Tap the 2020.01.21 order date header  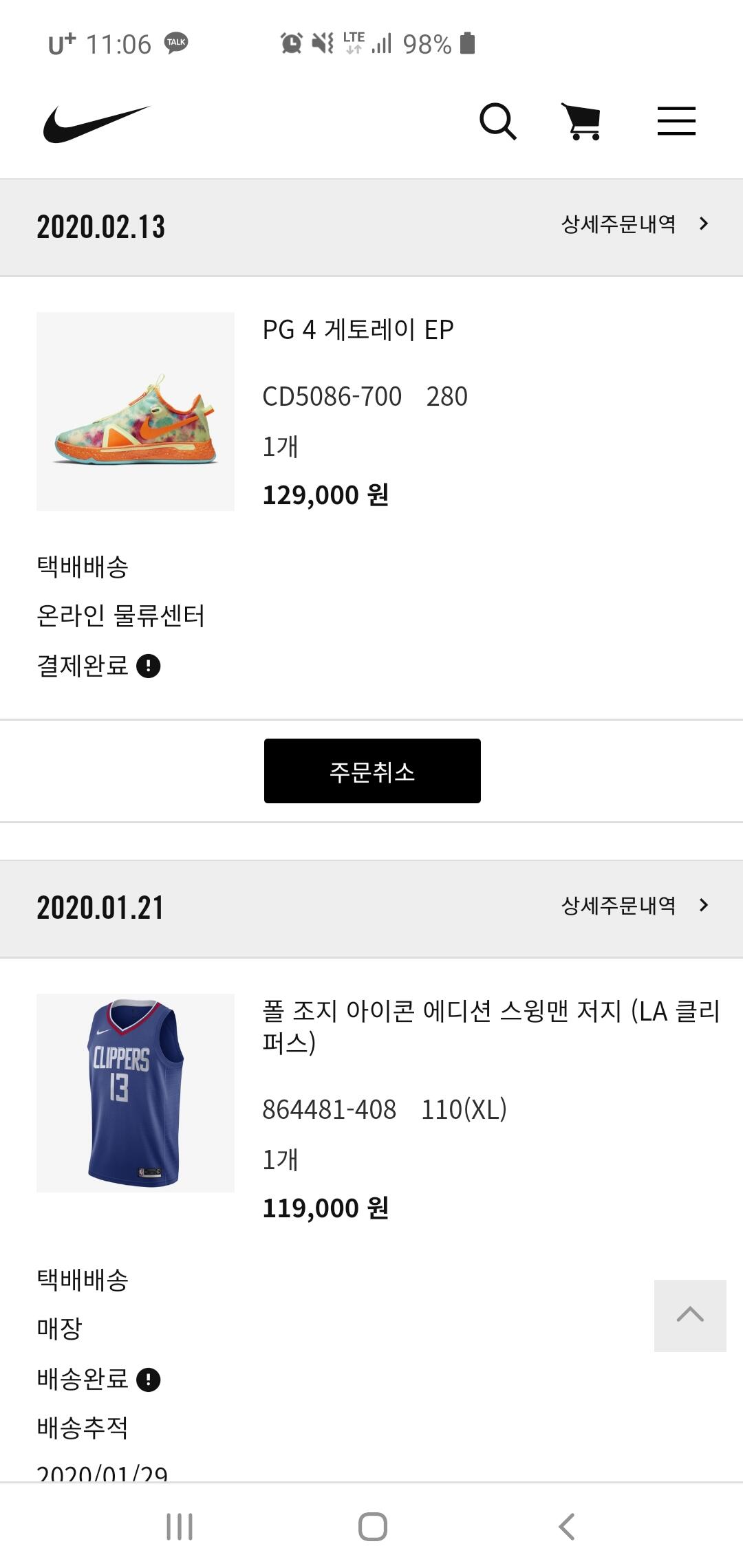point(100,908)
